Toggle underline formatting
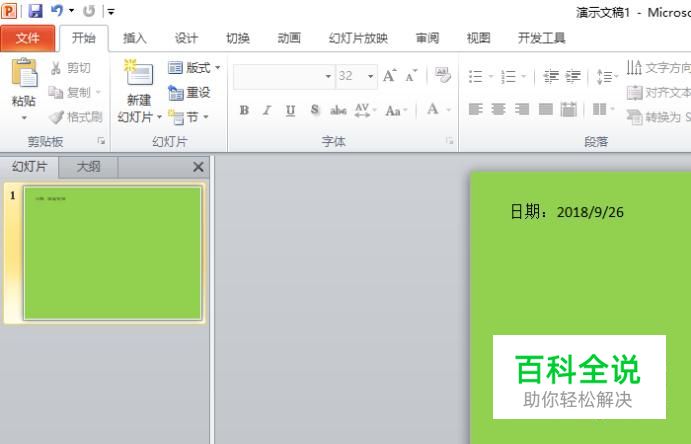This screenshot has width=691, height=444. pos(290,110)
